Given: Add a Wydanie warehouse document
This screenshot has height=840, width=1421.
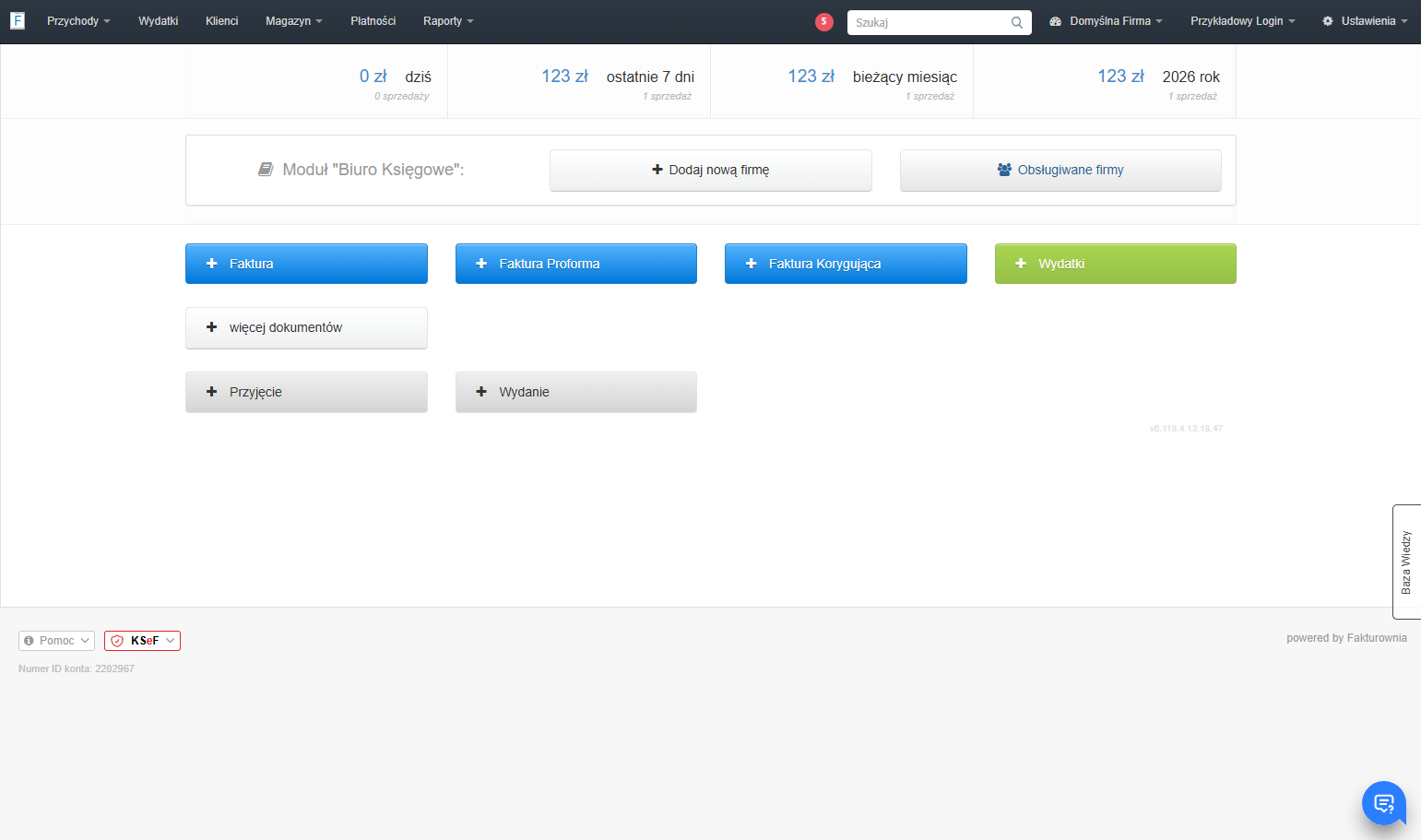Looking at the screenshot, I should click(x=576, y=392).
